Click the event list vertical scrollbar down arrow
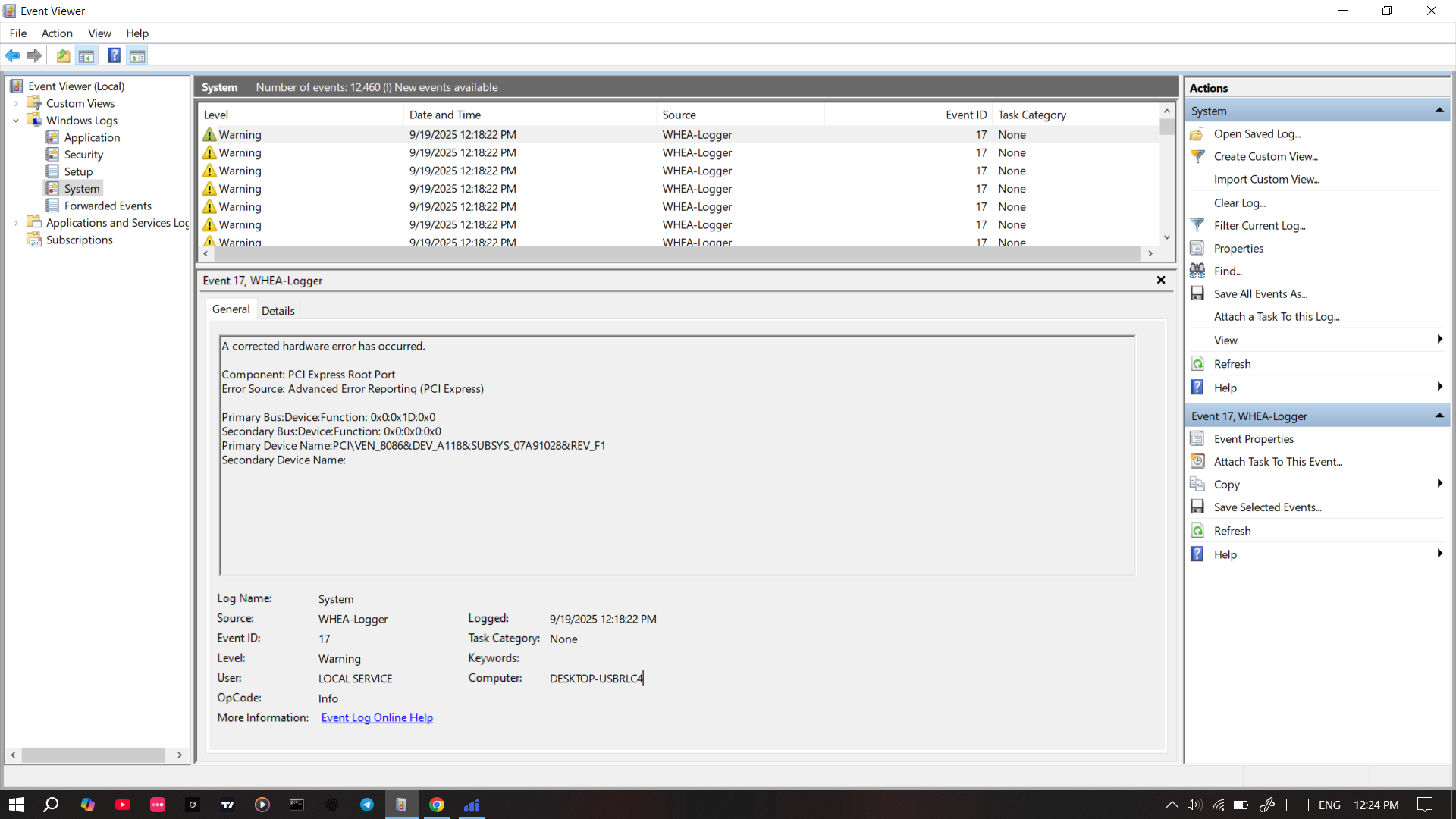Screen dimensions: 1456x819 1167,237
